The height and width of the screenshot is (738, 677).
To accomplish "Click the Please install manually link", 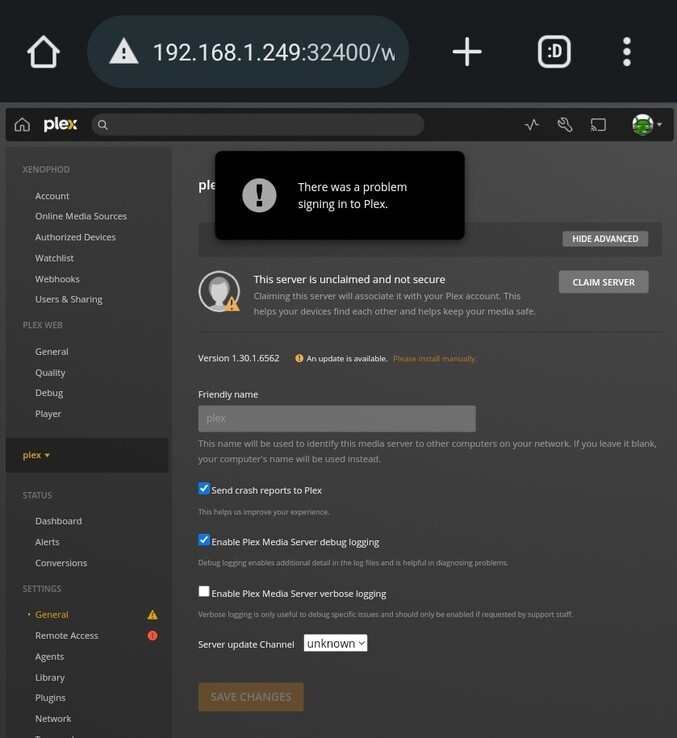I will coord(435,359).
